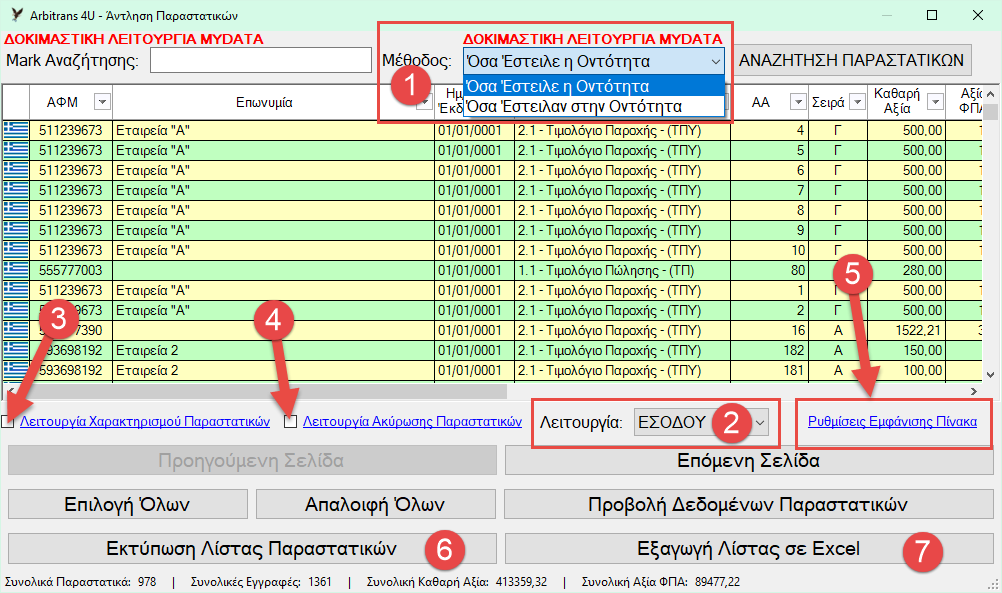Click the date 01/01/0001 in the AA 80 row
1002x593 pixels.
tap(475, 270)
